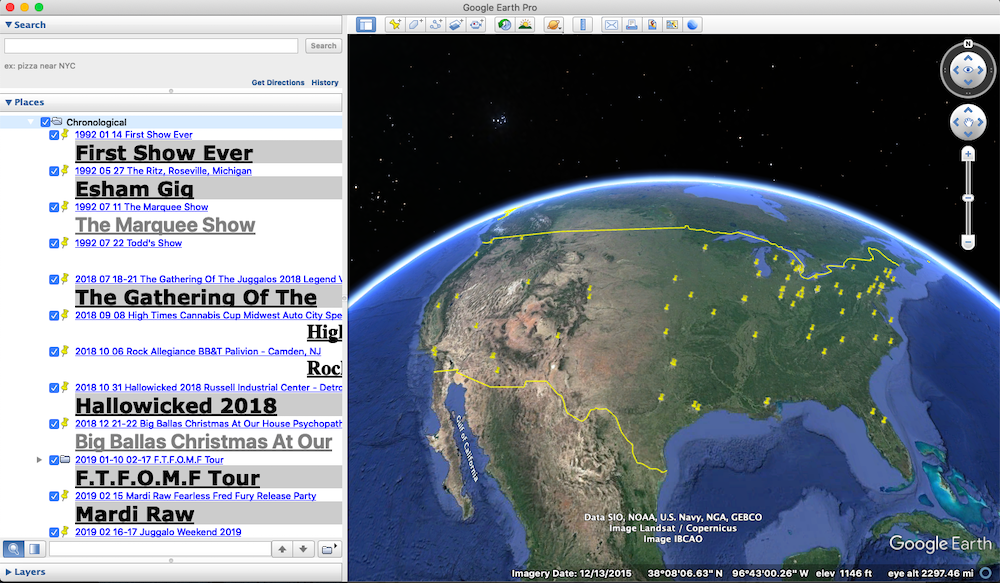Uncheck Rock Allegiance Camden placemark
The image size is (1000, 583).
[54, 351]
